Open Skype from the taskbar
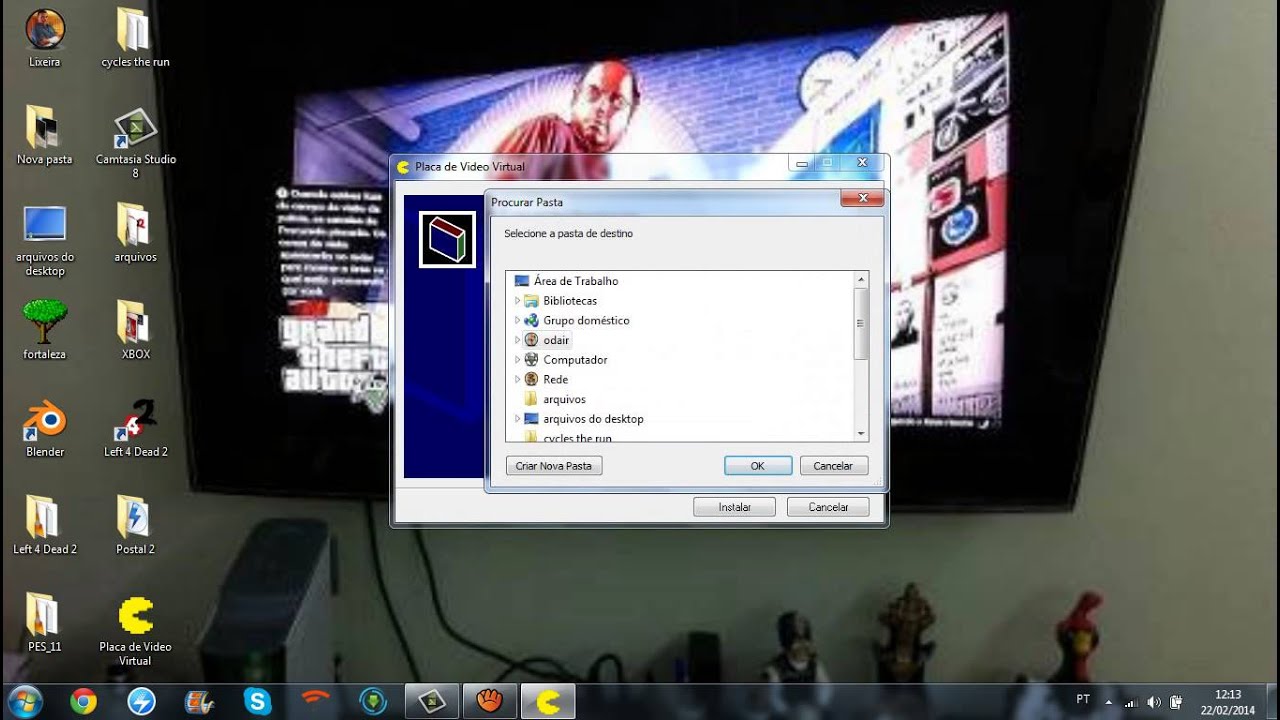This screenshot has height=720, width=1280. coord(258,701)
